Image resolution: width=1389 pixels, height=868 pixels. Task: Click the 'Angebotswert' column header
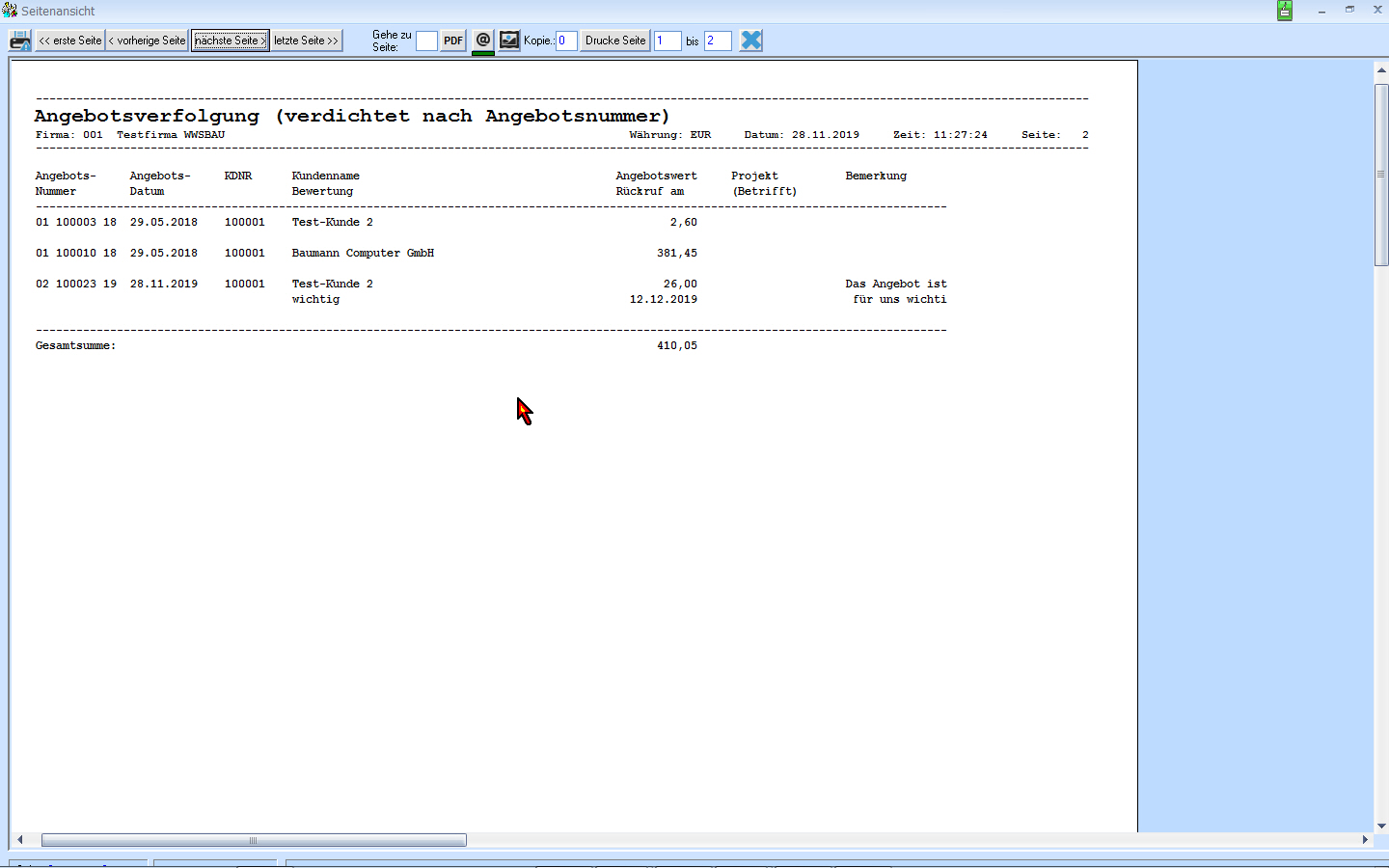(x=656, y=176)
